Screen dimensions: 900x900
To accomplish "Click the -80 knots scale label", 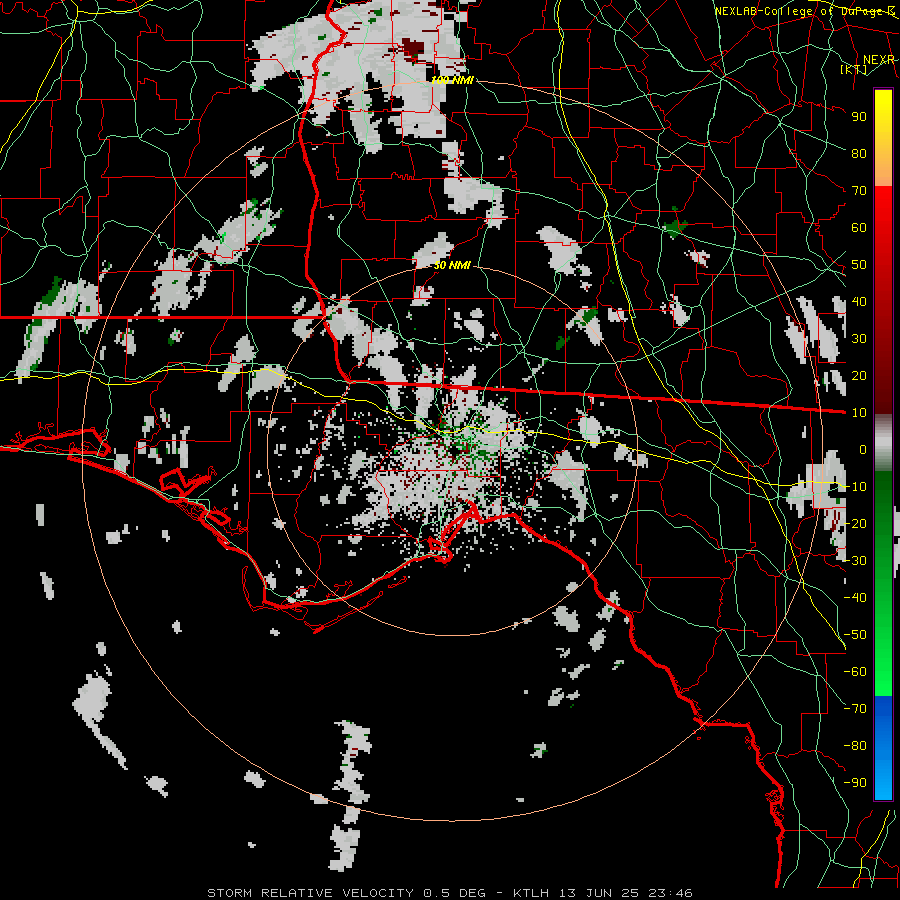I will pyautogui.click(x=855, y=746).
